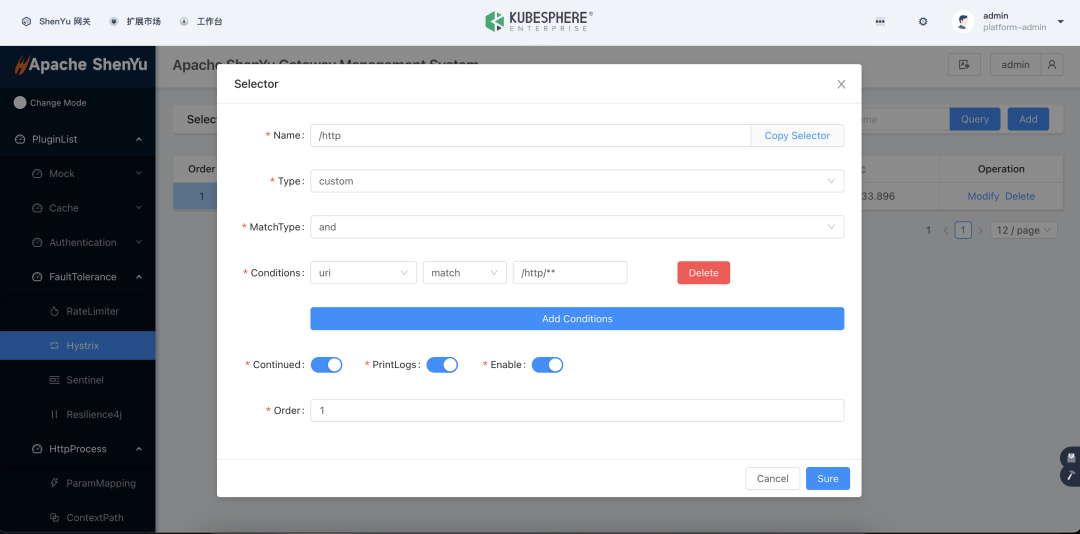The height and width of the screenshot is (534, 1080).
Task: Click the Sentinel icon
Action: coord(54,380)
